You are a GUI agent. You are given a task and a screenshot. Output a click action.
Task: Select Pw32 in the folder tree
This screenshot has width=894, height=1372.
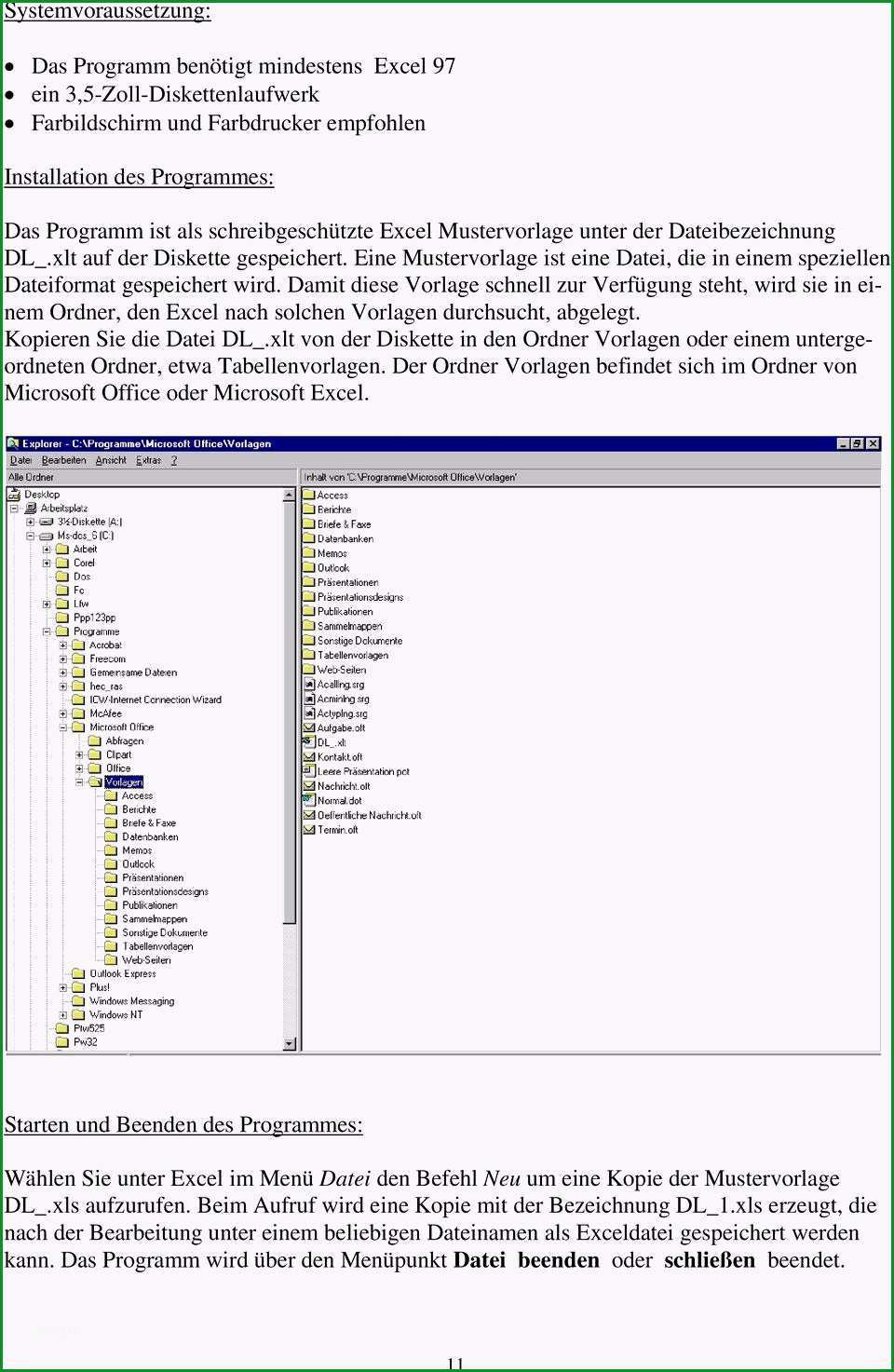85,1042
